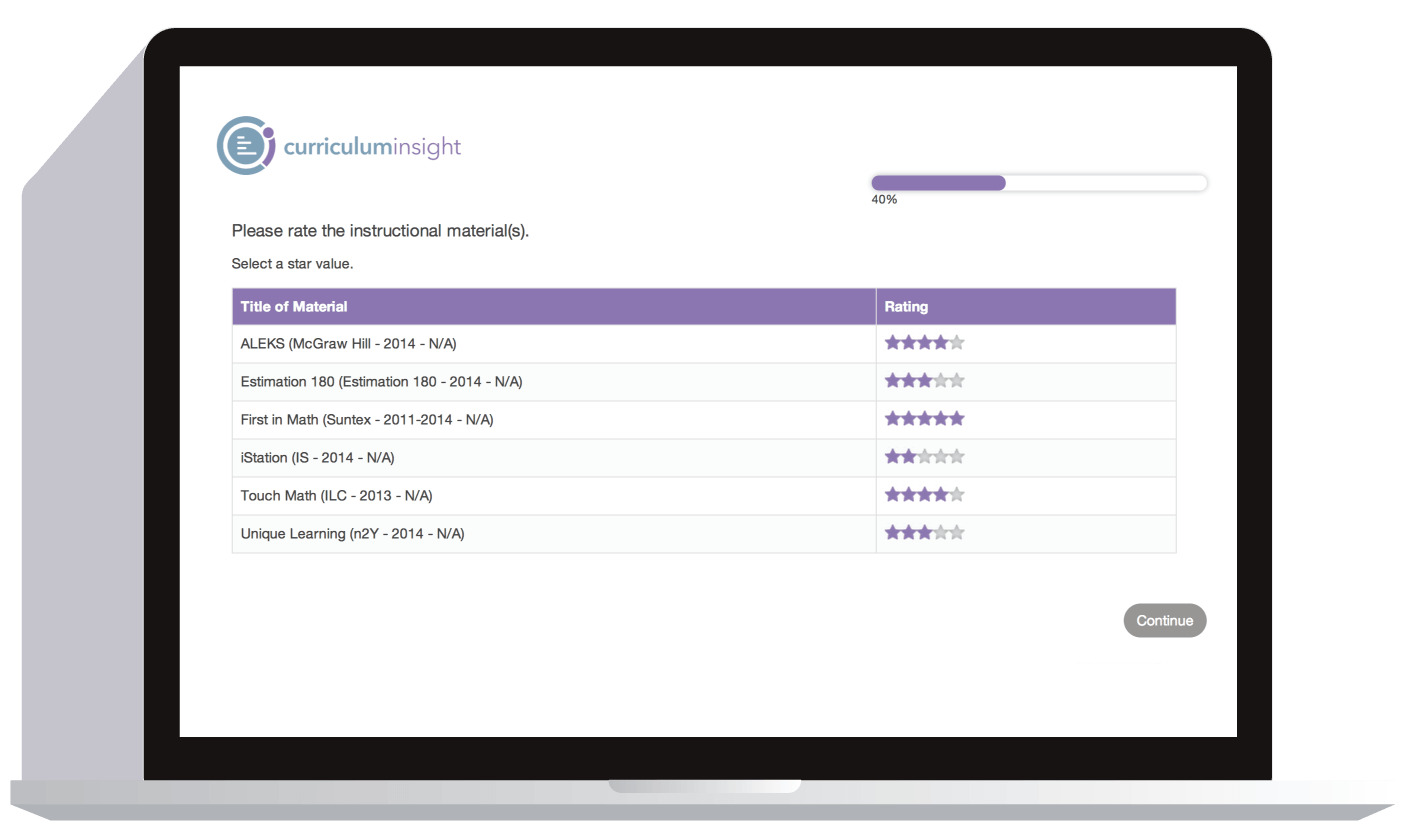Give Touch Math a one-star rating
Viewport: 1424px width, 838px height.
coord(893,495)
